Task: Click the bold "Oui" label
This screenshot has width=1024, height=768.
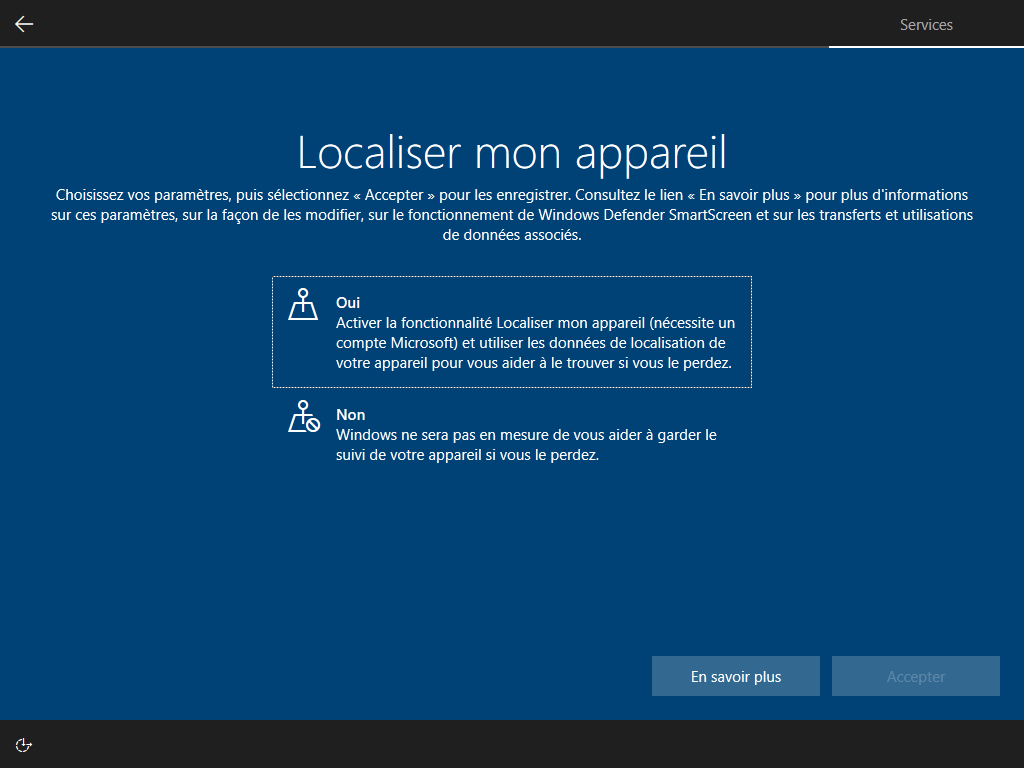Action: pos(348,302)
